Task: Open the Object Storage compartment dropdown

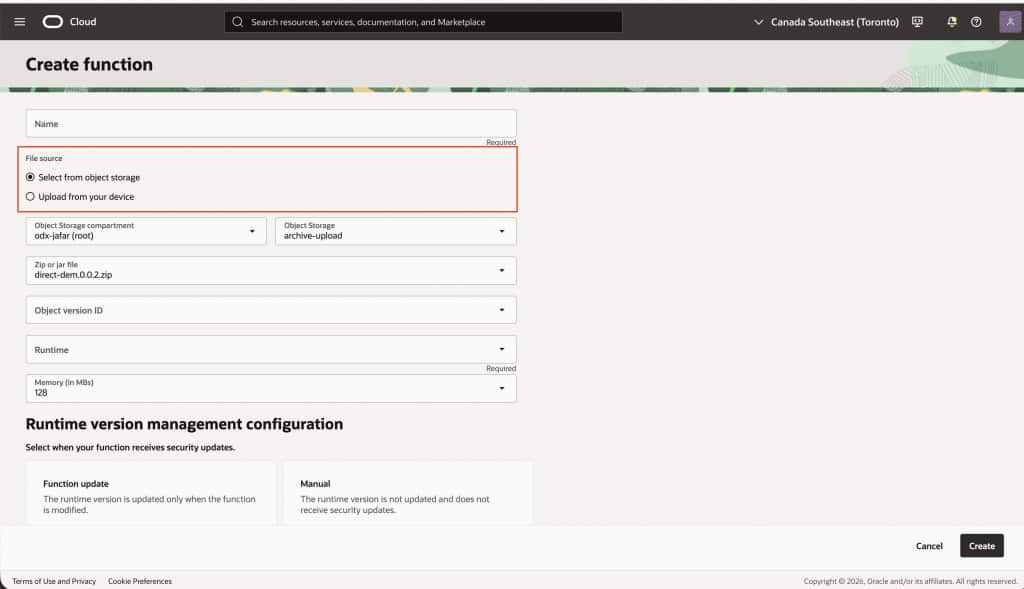Action: point(146,231)
